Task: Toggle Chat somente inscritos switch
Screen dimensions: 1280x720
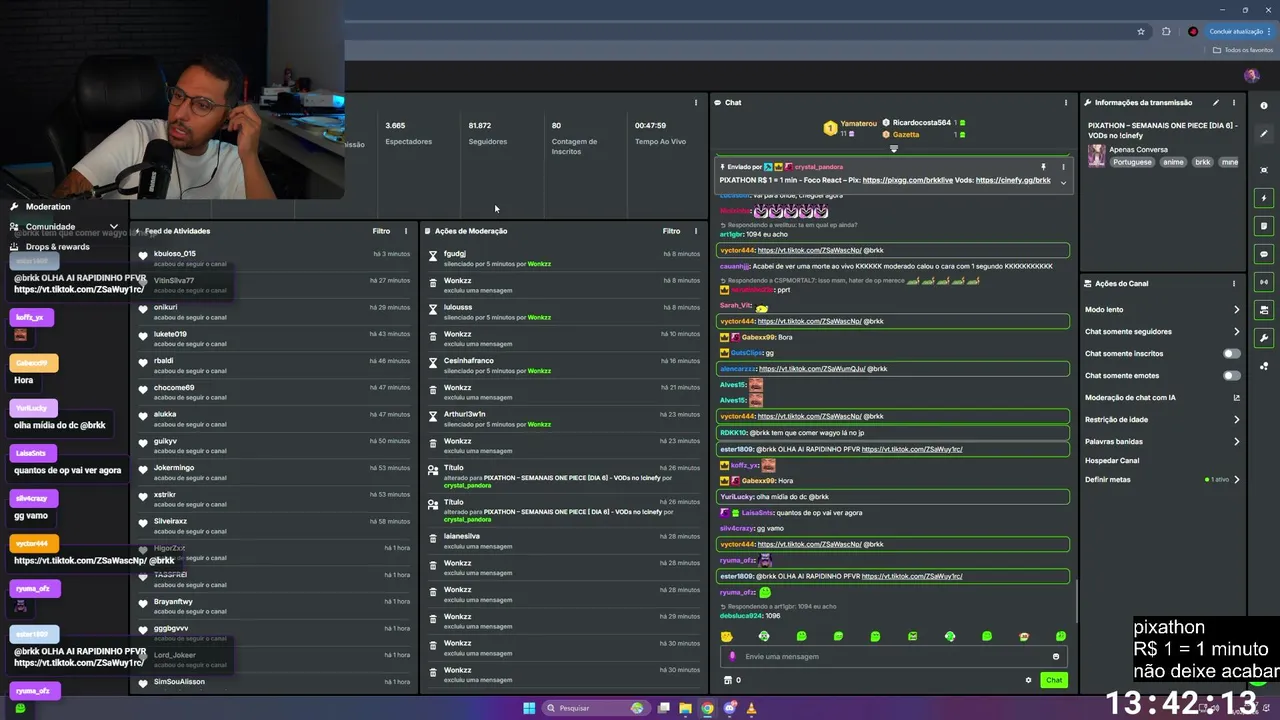Action: pyautogui.click(x=1232, y=353)
